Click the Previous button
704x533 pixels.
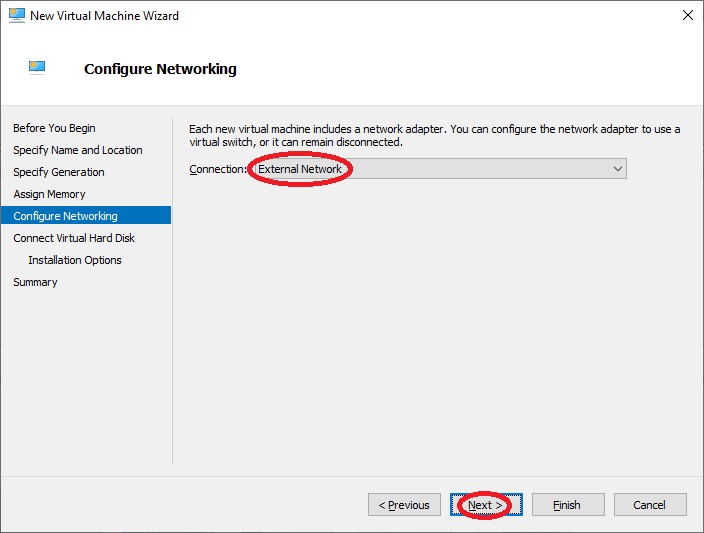404,505
